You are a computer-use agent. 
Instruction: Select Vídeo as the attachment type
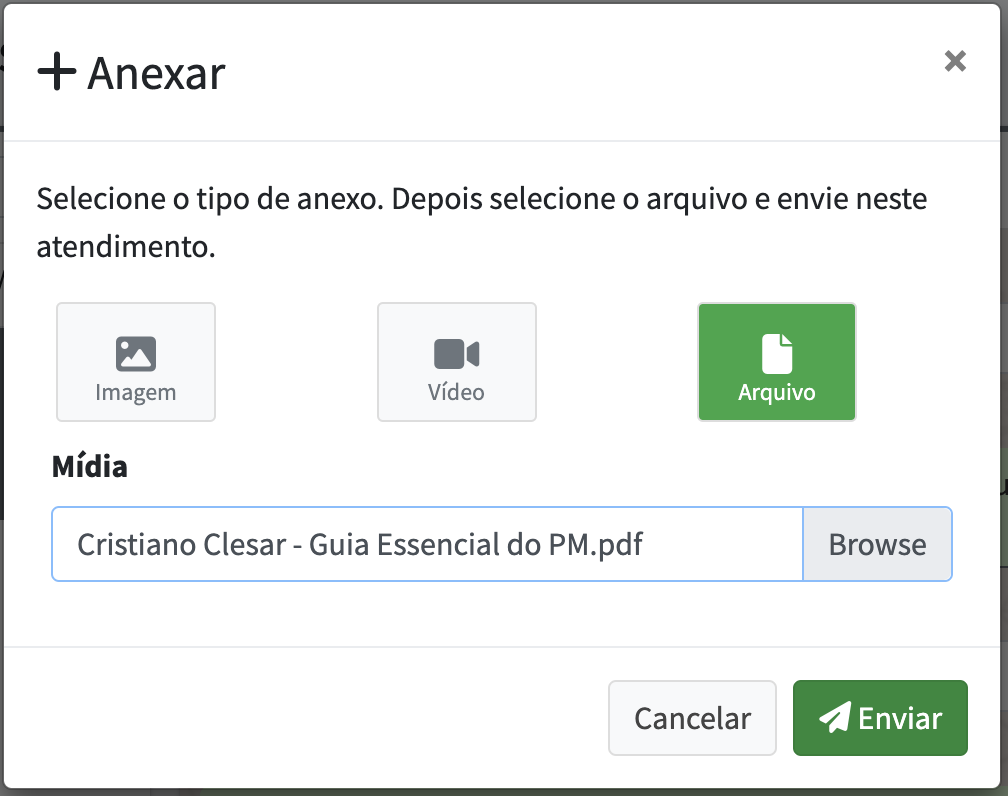[x=456, y=361]
